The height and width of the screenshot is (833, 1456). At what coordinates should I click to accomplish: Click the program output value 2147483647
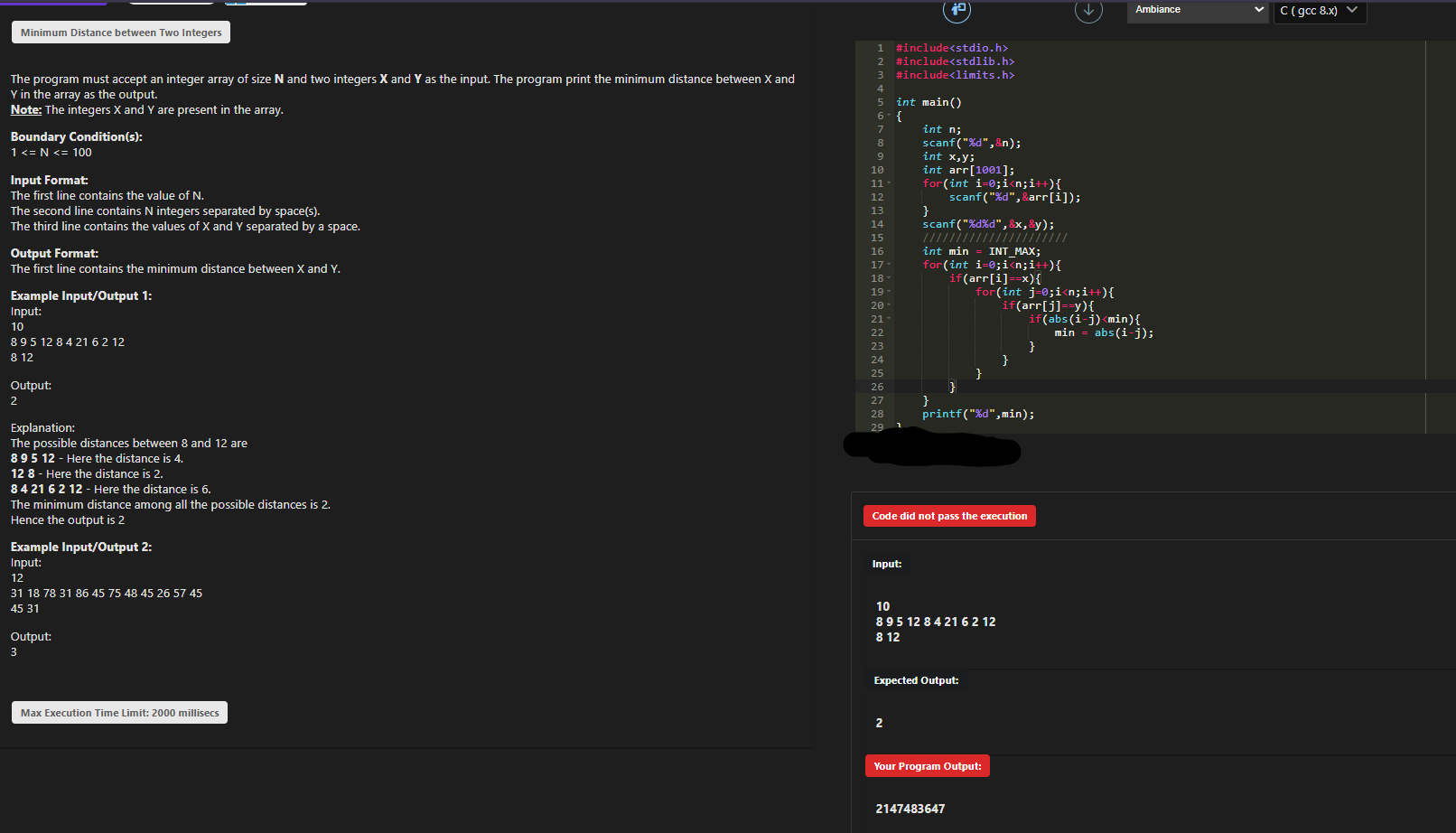point(910,809)
